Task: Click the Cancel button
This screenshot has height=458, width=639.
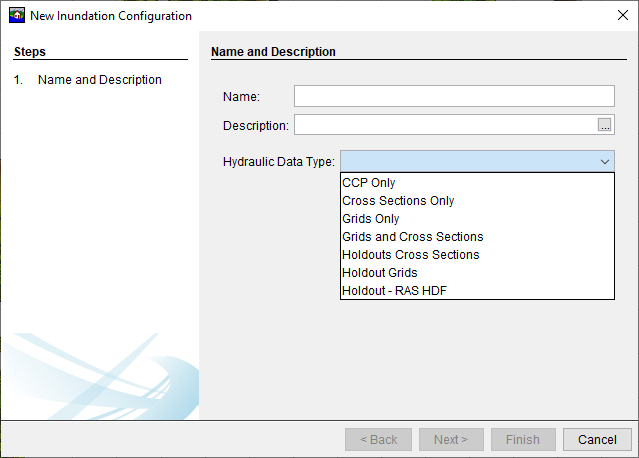Action: click(x=597, y=439)
